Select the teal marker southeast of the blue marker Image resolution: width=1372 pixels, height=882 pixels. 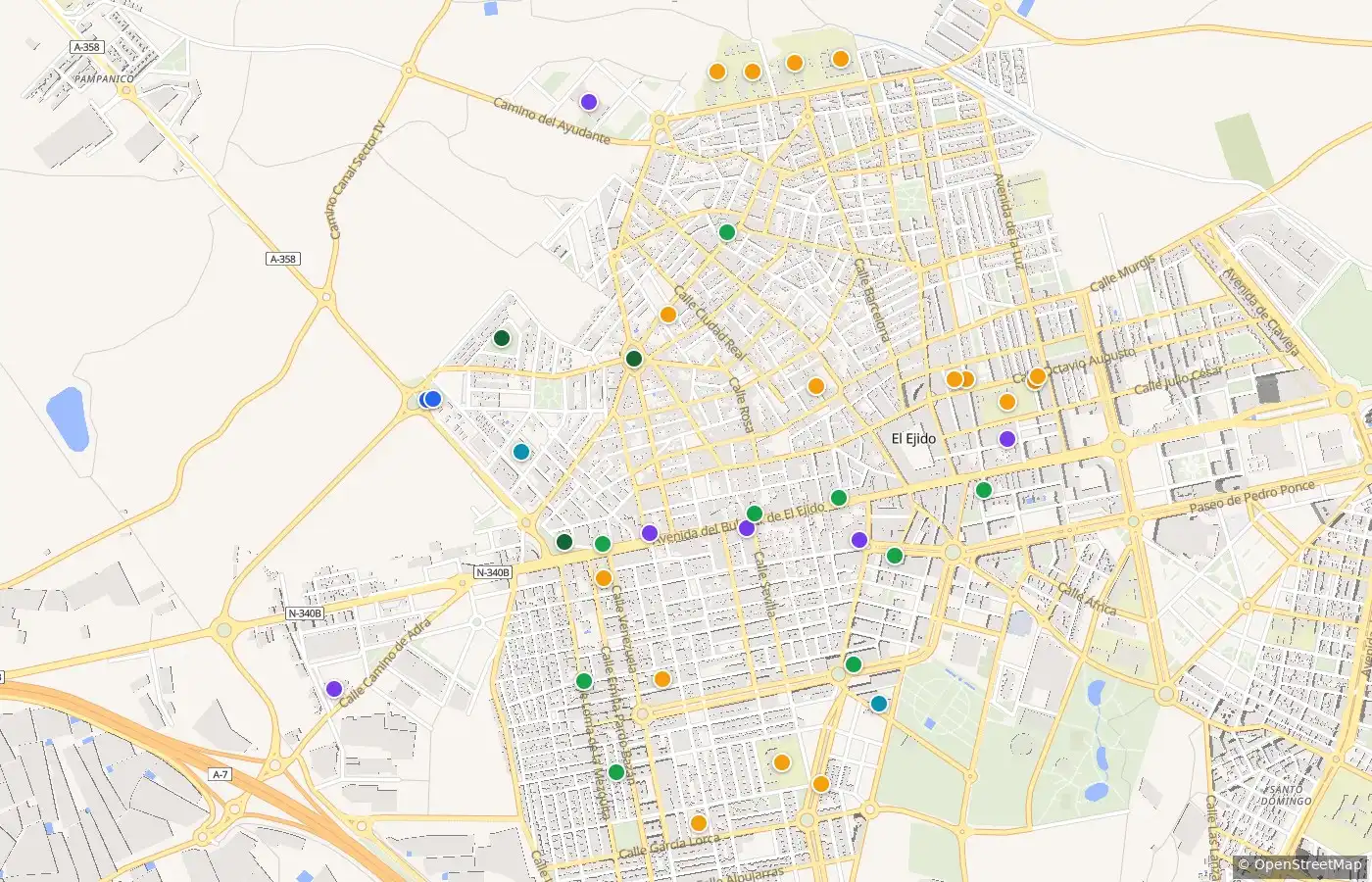(x=521, y=452)
